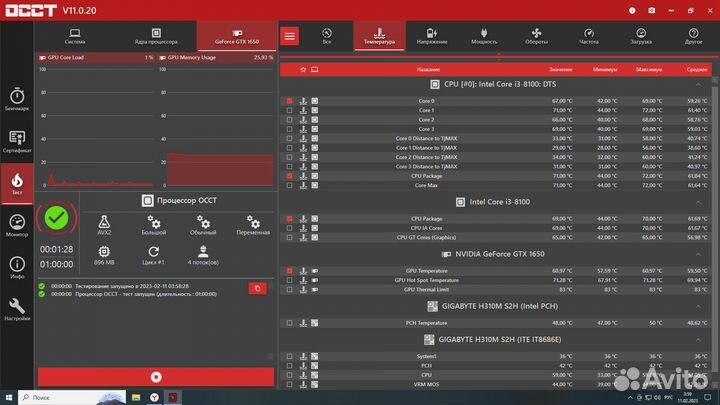Viewport: 720px width, 405px height.
Task: Switch to the Напряжение sensor tab
Action: pos(432,37)
